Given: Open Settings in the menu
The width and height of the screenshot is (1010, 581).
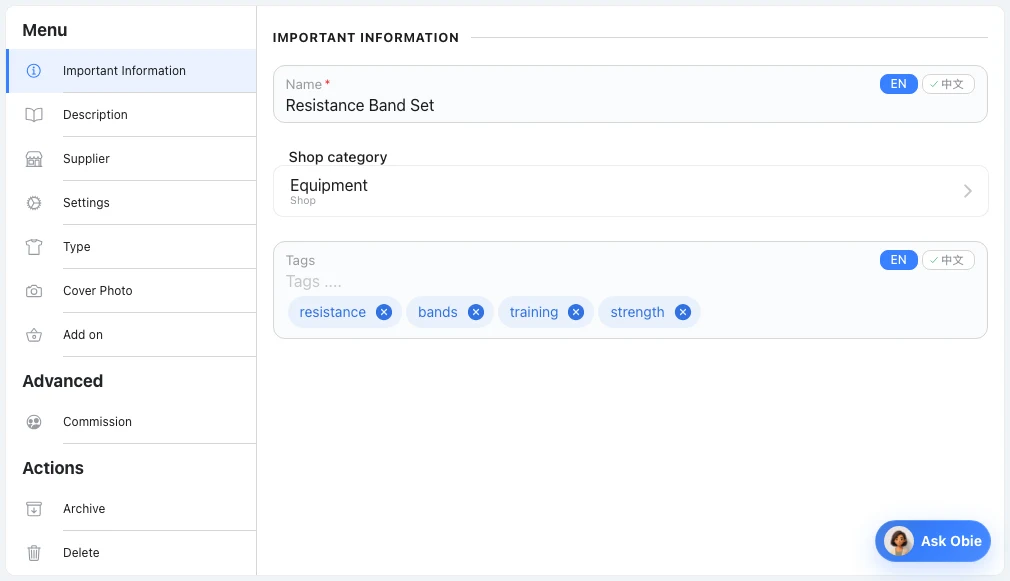Looking at the screenshot, I should [131, 203].
